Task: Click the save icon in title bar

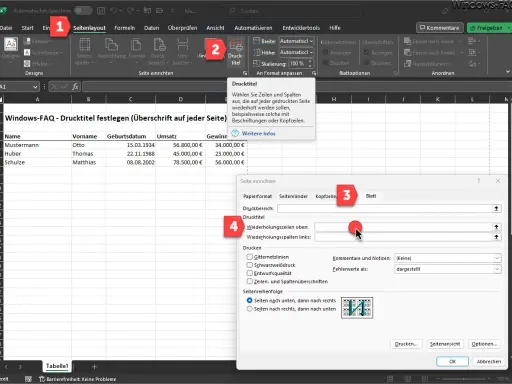Action: [101, 11]
